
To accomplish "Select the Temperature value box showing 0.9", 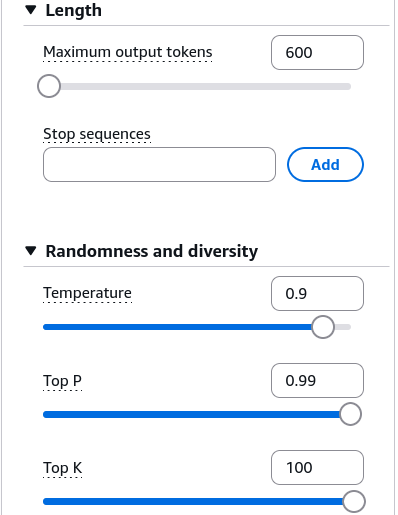I will [317, 294].
